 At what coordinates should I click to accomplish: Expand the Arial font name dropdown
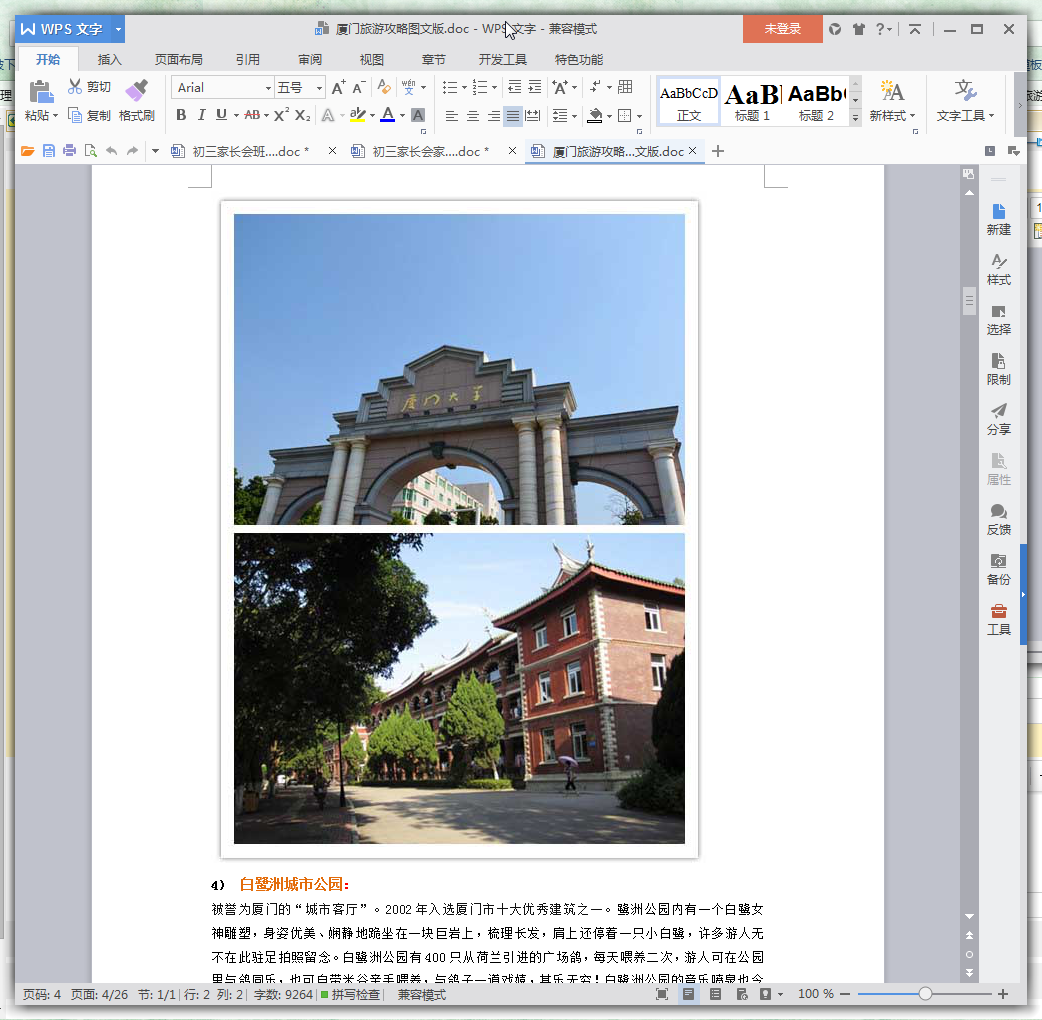268,88
